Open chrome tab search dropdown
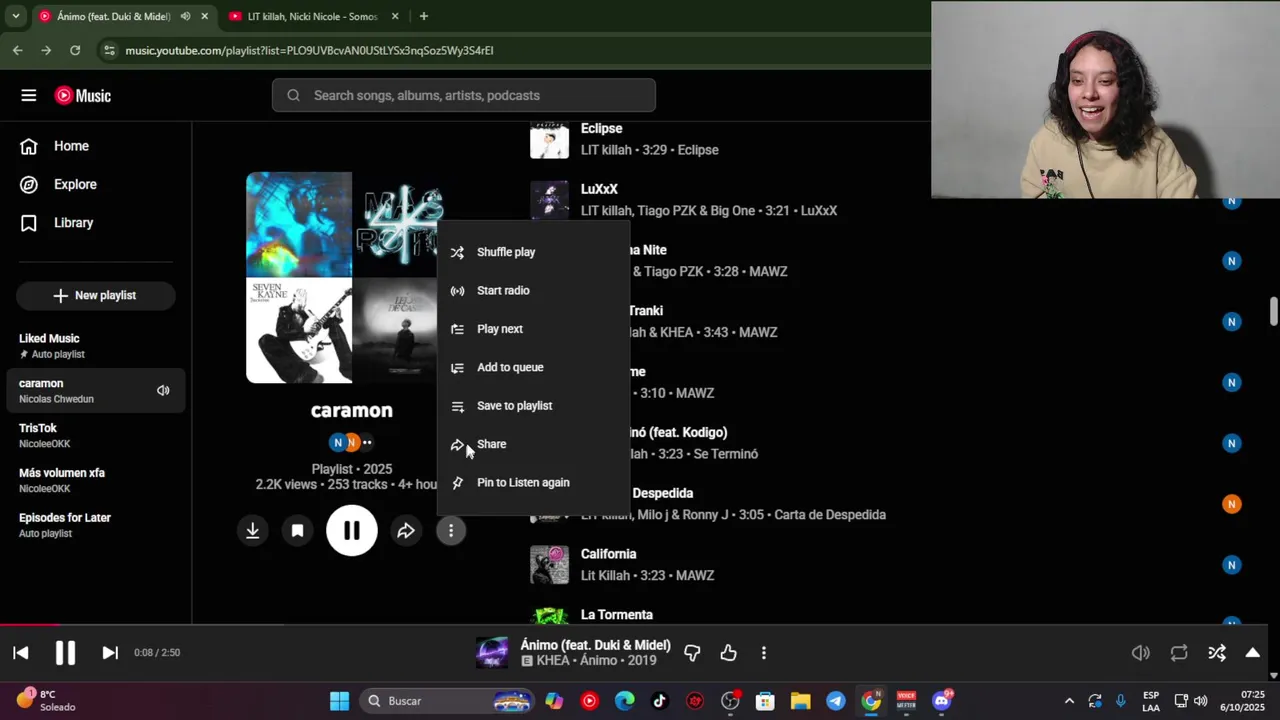Image resolution: width=1280 pixels, height=720 pixels. [15, 16]
